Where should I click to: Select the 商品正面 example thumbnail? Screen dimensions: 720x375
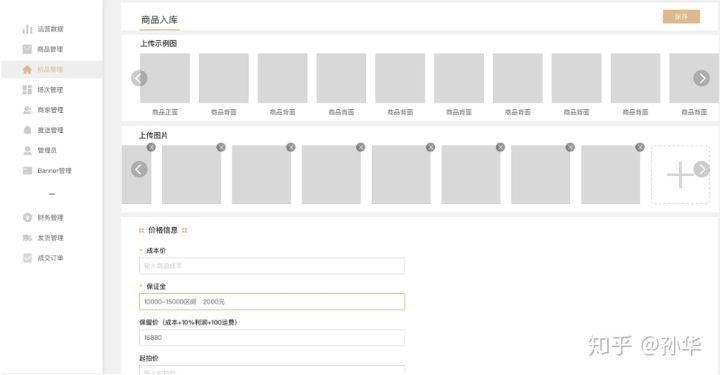pos(165,78)
